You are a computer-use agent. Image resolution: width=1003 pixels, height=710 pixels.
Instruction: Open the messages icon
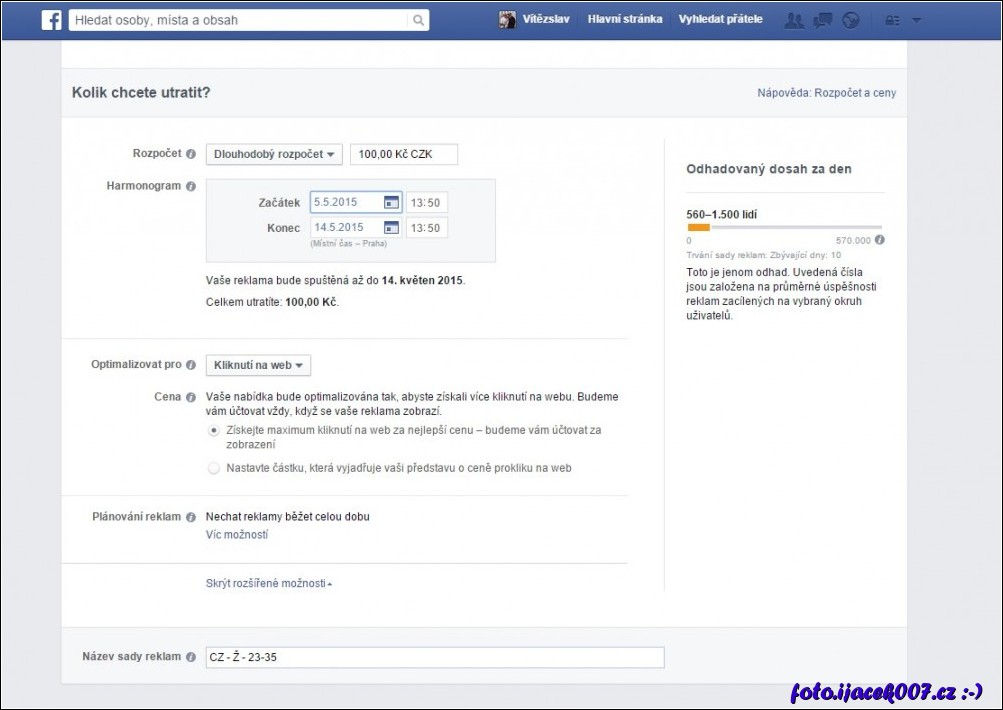click(822, 20)
